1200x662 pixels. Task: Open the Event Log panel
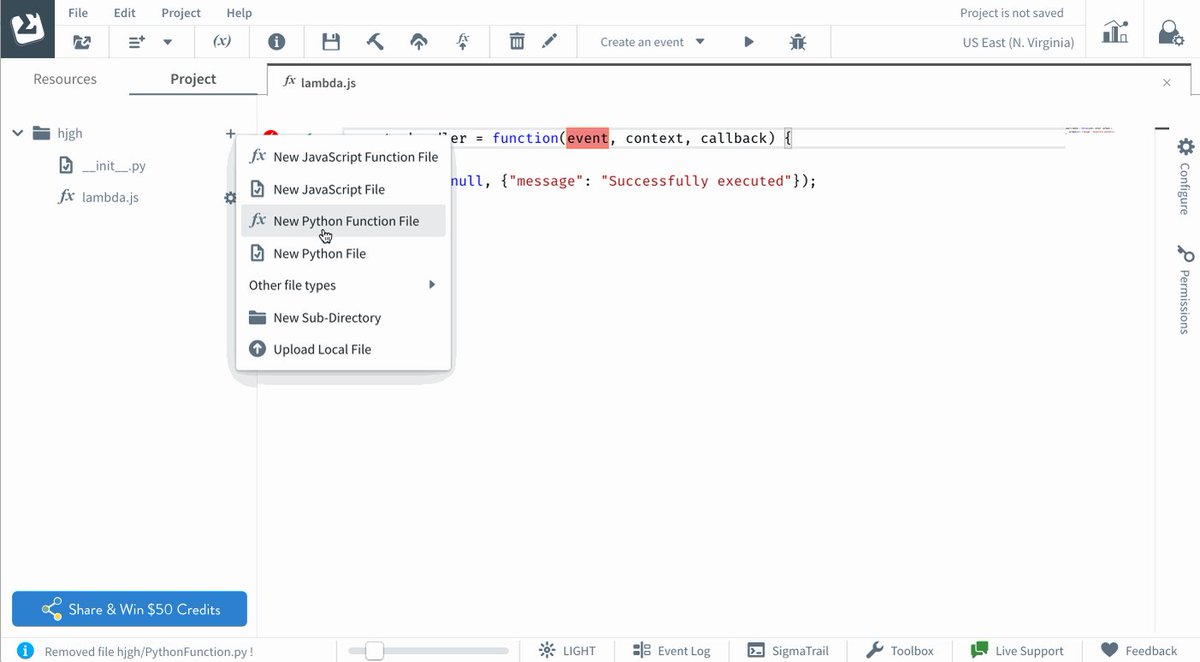click(x=671, y=650)
